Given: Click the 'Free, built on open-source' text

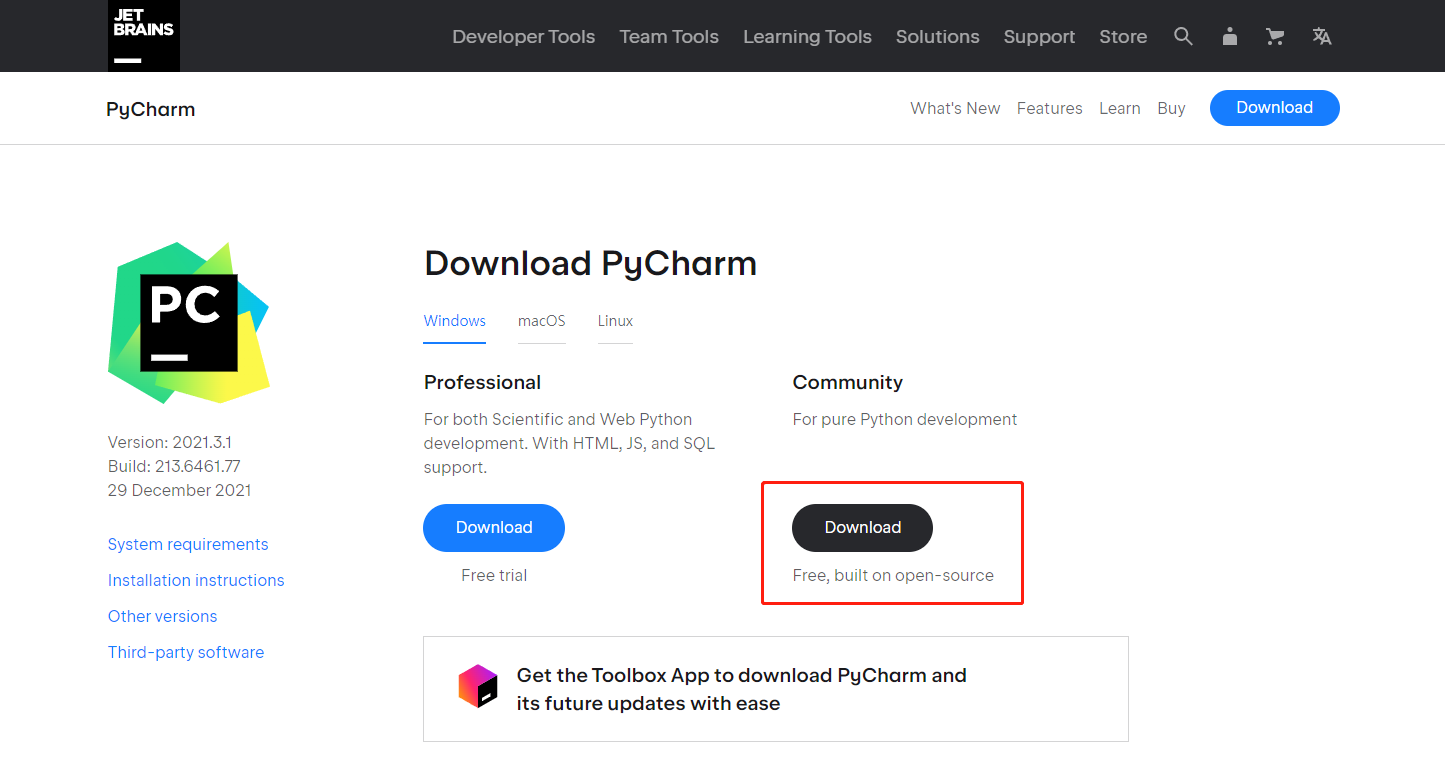Looking at the screenshot, I should click(x=893, y=575).
